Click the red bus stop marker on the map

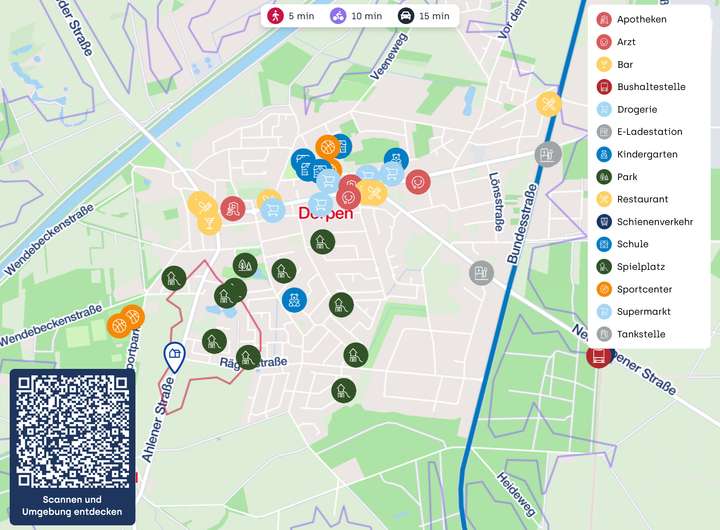pyautogui.click(x=598, y=355)
